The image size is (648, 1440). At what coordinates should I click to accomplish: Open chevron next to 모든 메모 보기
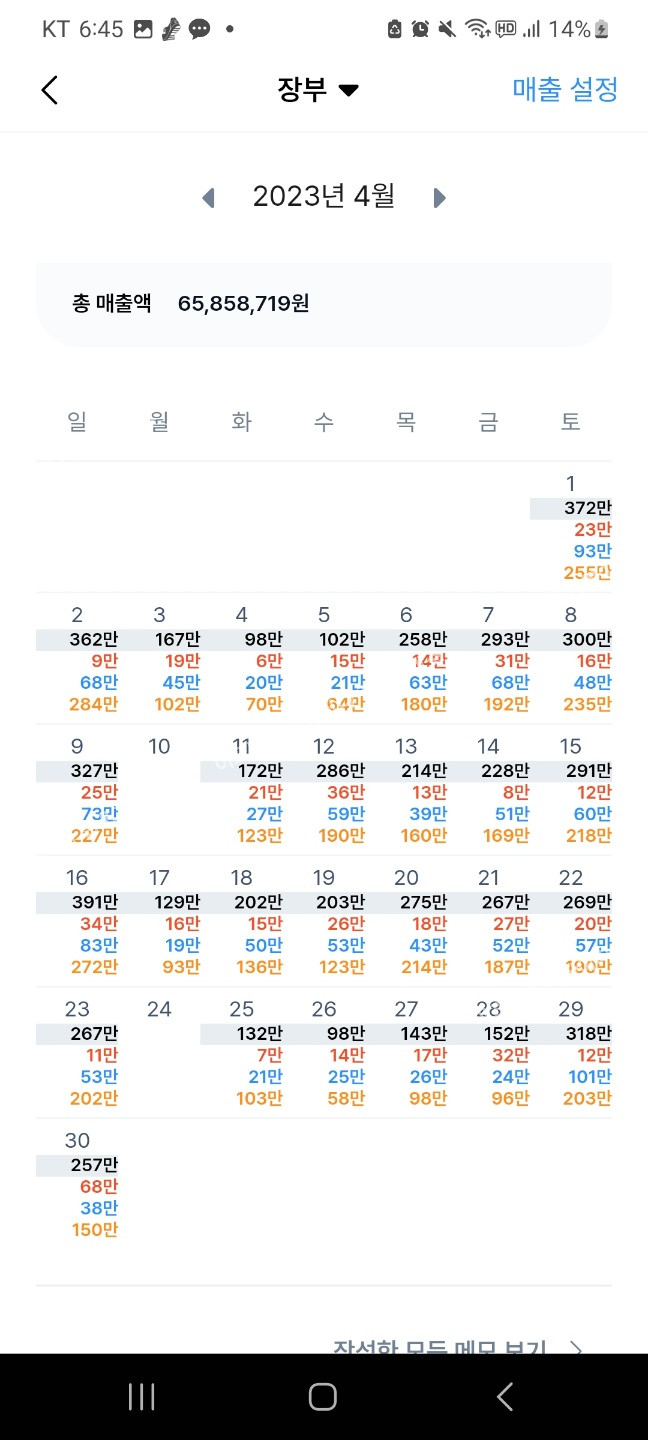[x=576, y=1348]
